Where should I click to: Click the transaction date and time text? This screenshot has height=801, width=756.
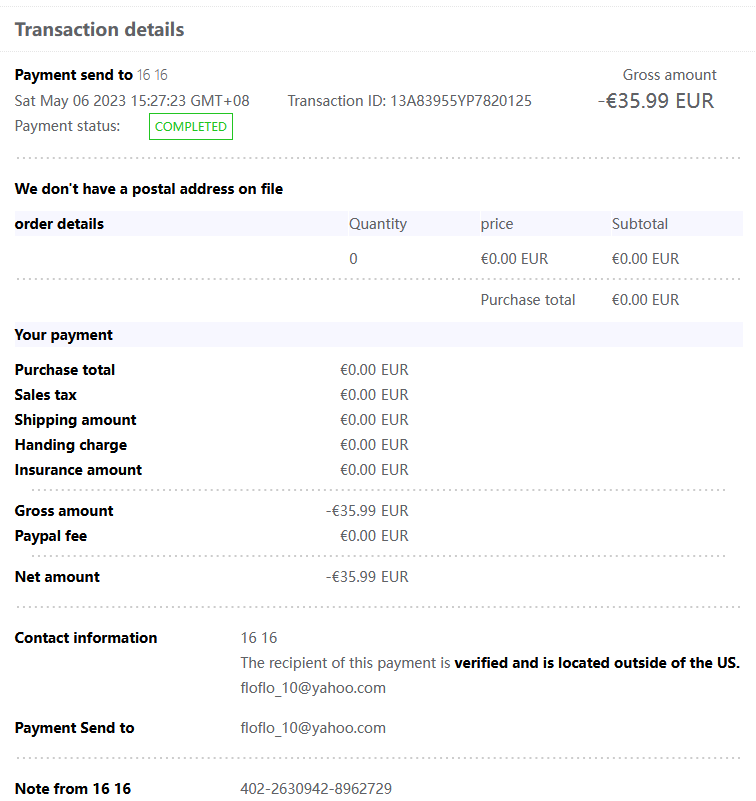point(132,101)
